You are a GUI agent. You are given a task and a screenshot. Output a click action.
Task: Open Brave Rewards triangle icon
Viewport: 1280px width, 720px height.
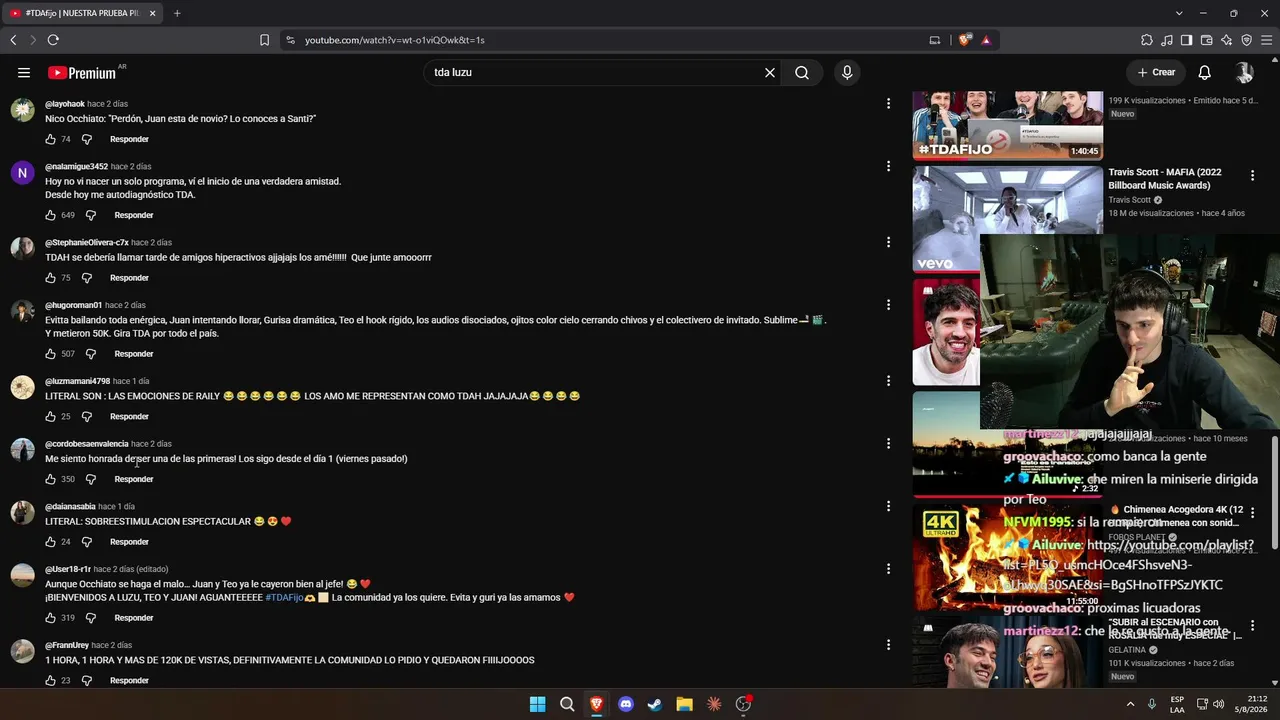tap(986, 40)
